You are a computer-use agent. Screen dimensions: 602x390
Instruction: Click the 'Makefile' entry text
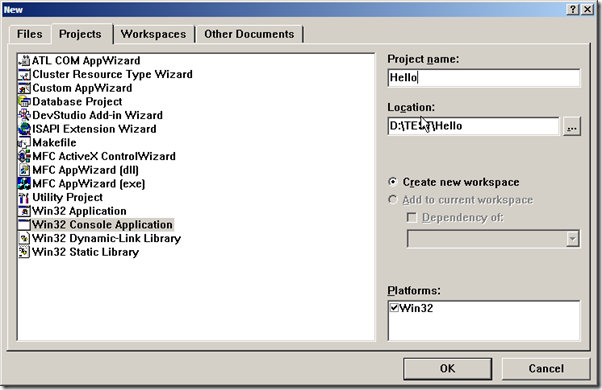coord(54,143)
